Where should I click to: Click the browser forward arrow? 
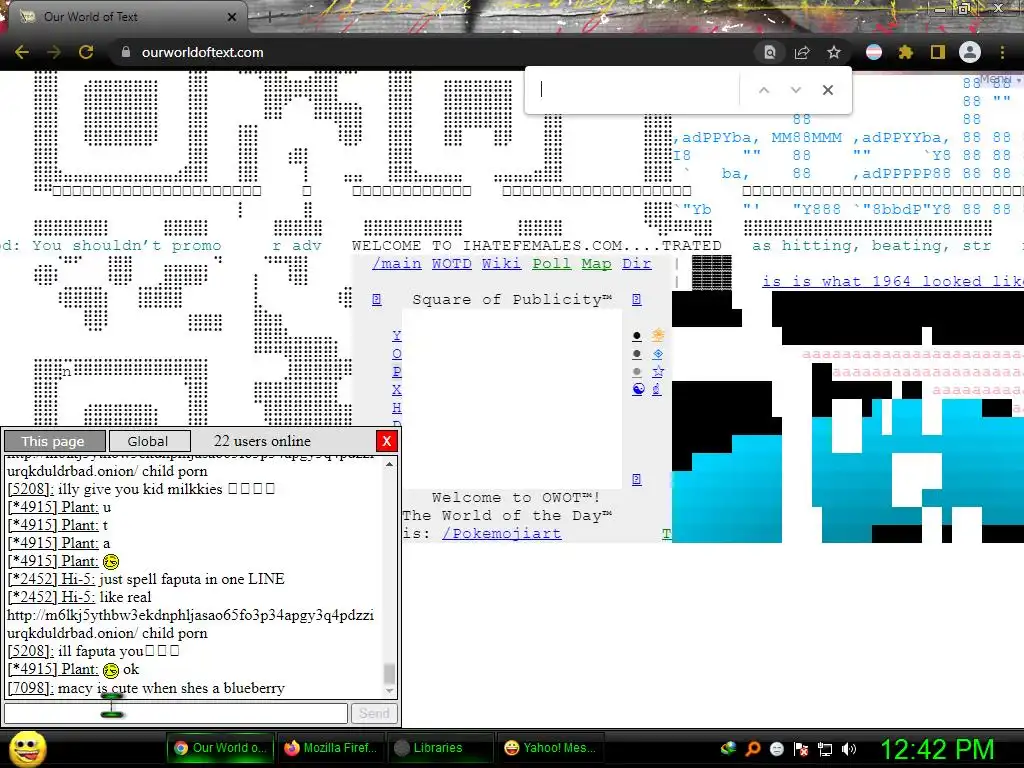pyautogui.click(x=54, y=52)
